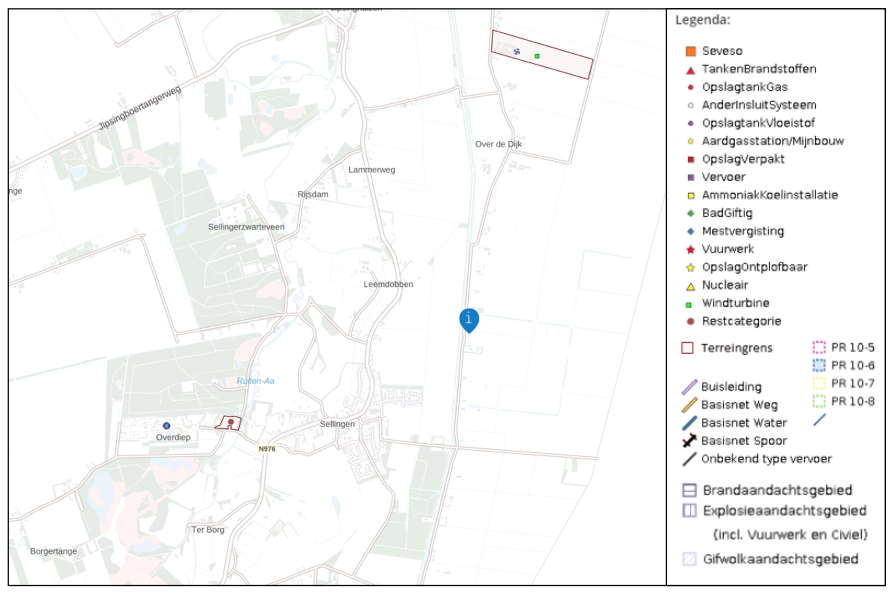Click the blue Mestvergisting diamond icon
This screenshot has height=592, width=893.
pyautogui.click(x=691, y=231)
